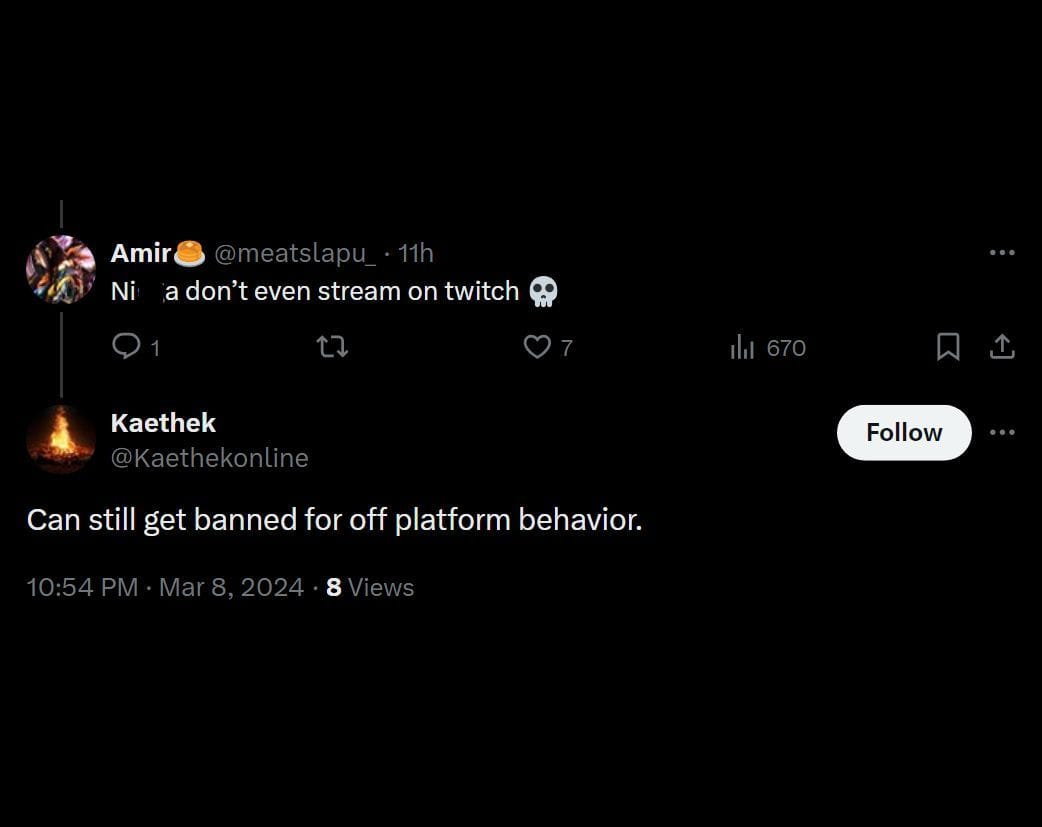
Task: Share Amir's tweet
Action: click(1003, 347)
